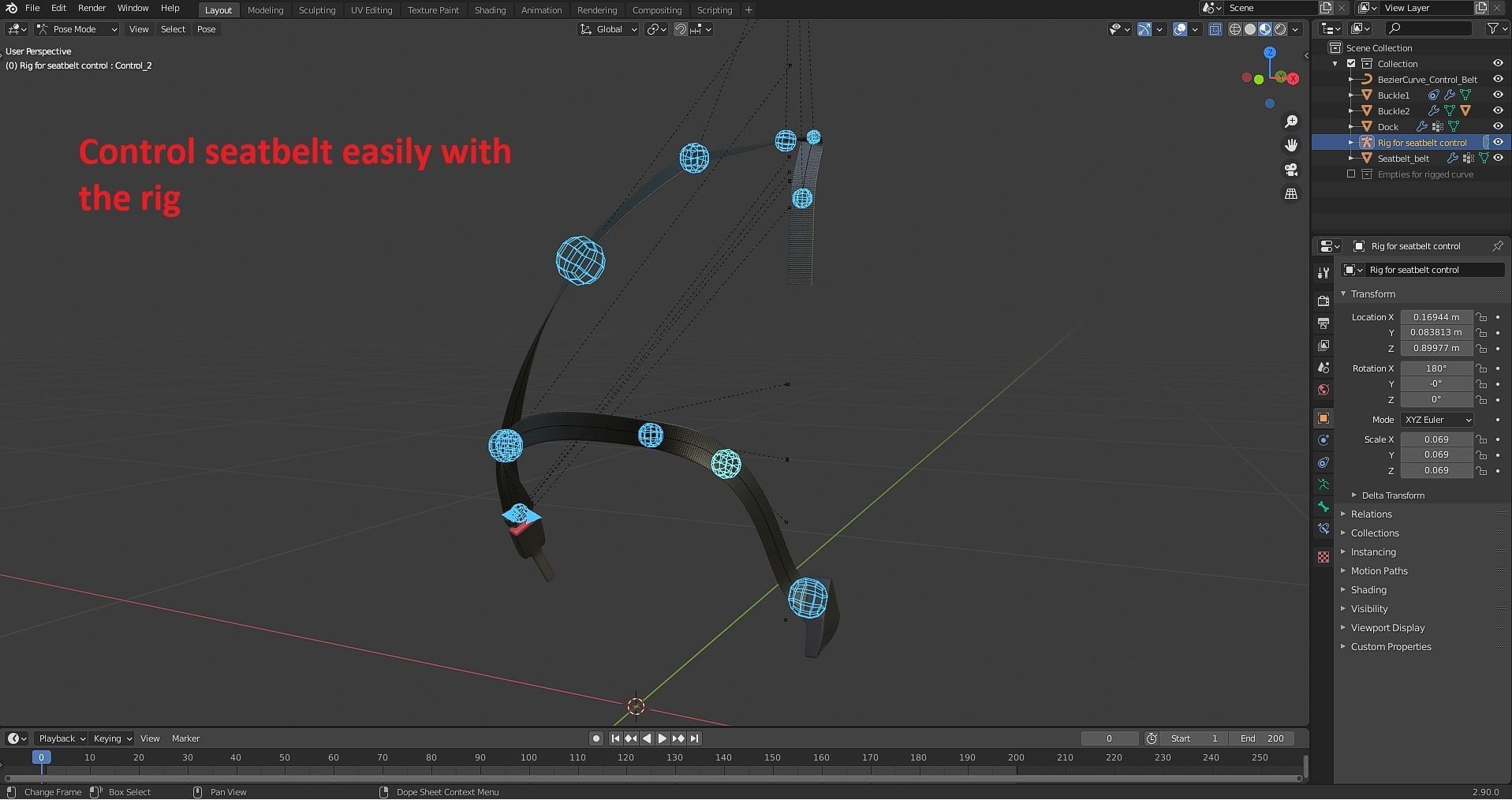Open the Marker menu in the timeline
The height and width of the screenshot is (800, 1512).
(x=185, y=738)
